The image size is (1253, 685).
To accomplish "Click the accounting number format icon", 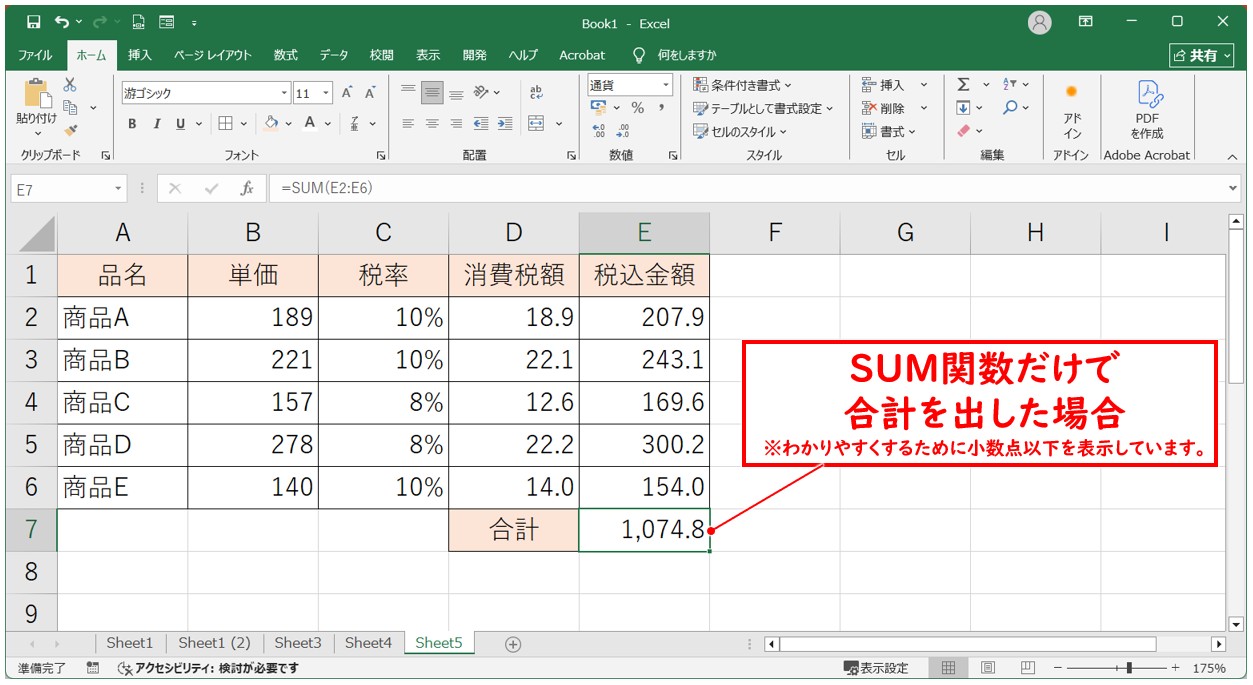I will tap(599, 108).
